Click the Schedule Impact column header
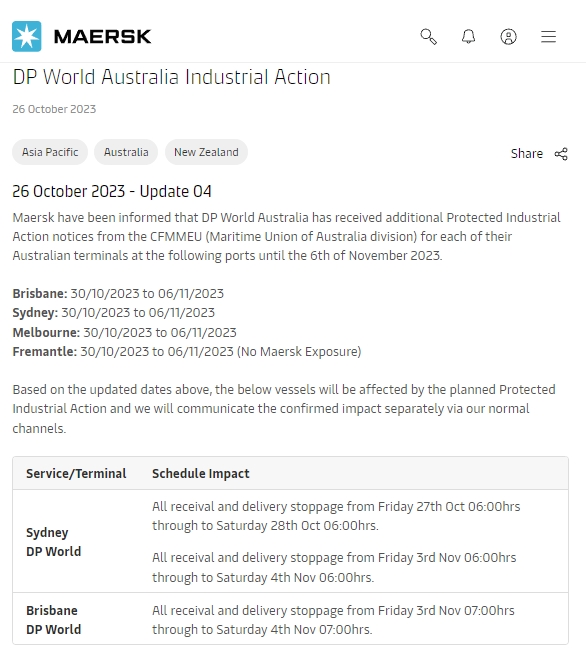This screenshot has width=586, height=664. pyautogui.click(x=201, y=473)
